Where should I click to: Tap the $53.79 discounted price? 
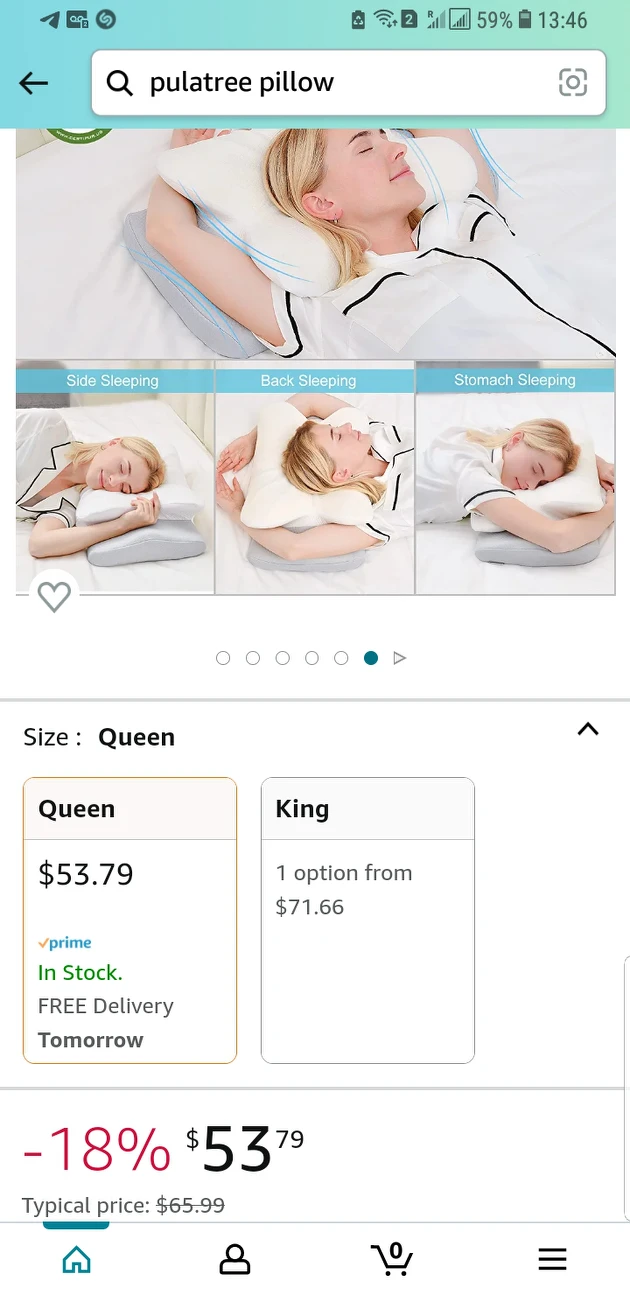[245, 1148]
